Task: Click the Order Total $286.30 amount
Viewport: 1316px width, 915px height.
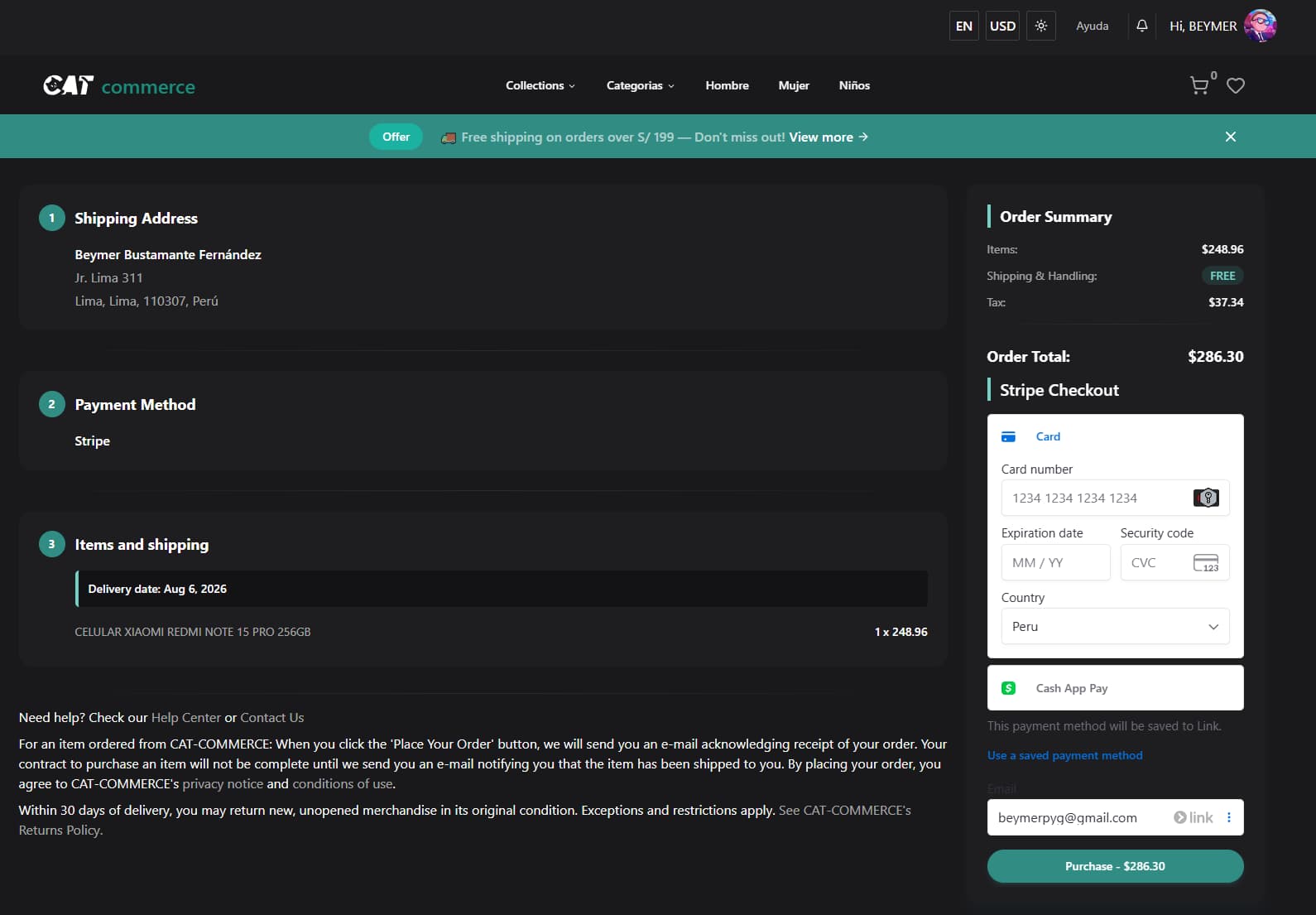Action: coord(1215,357)
